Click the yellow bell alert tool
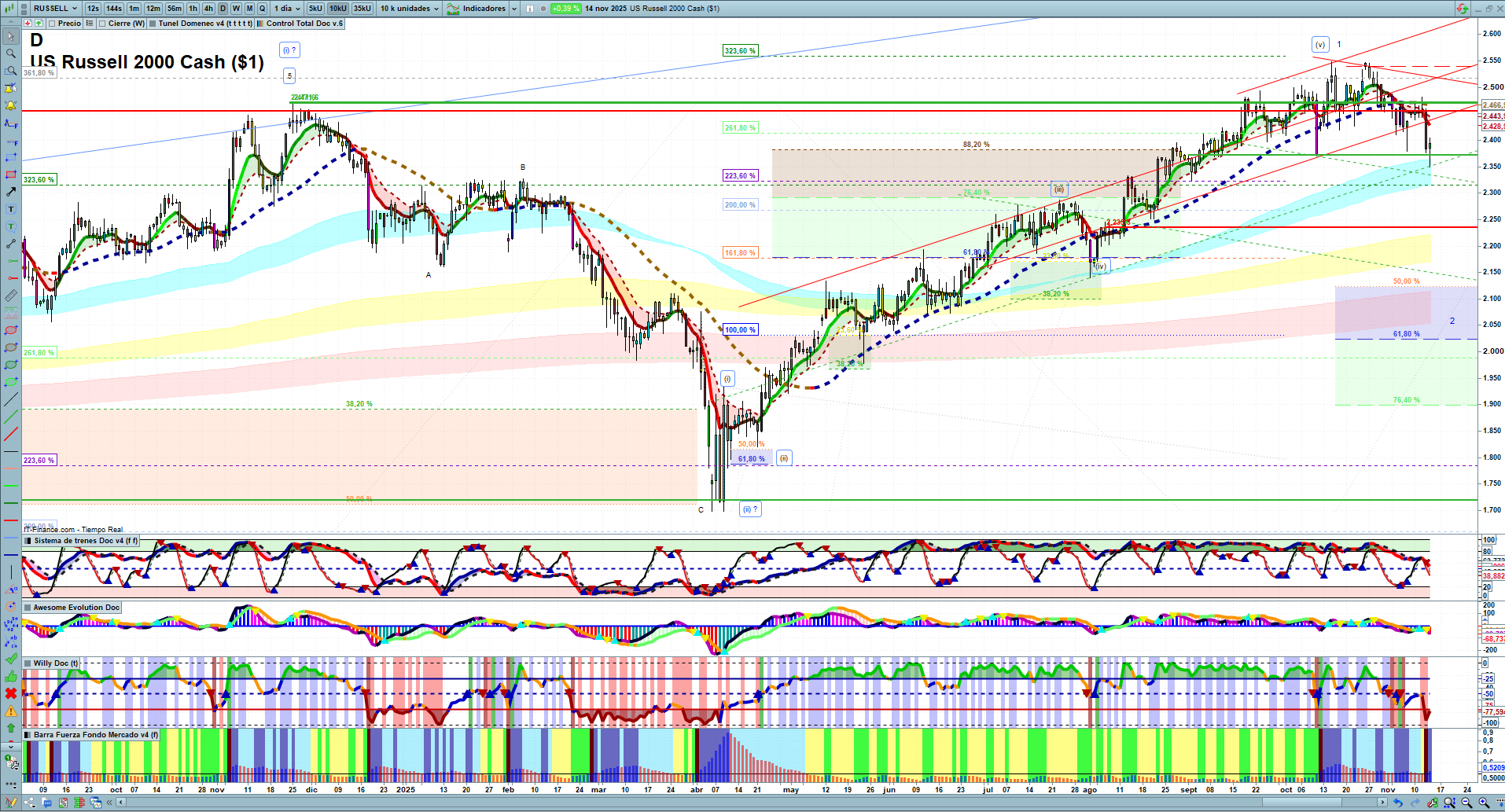The width and height of the screenshot is (1505, 812). tap(11, 105)
